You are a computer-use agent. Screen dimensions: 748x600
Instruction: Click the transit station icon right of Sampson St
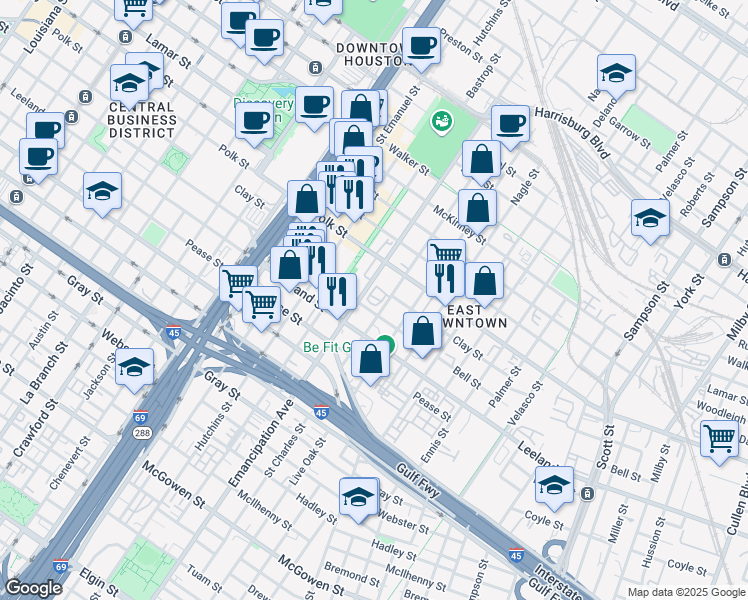point(724,260)
